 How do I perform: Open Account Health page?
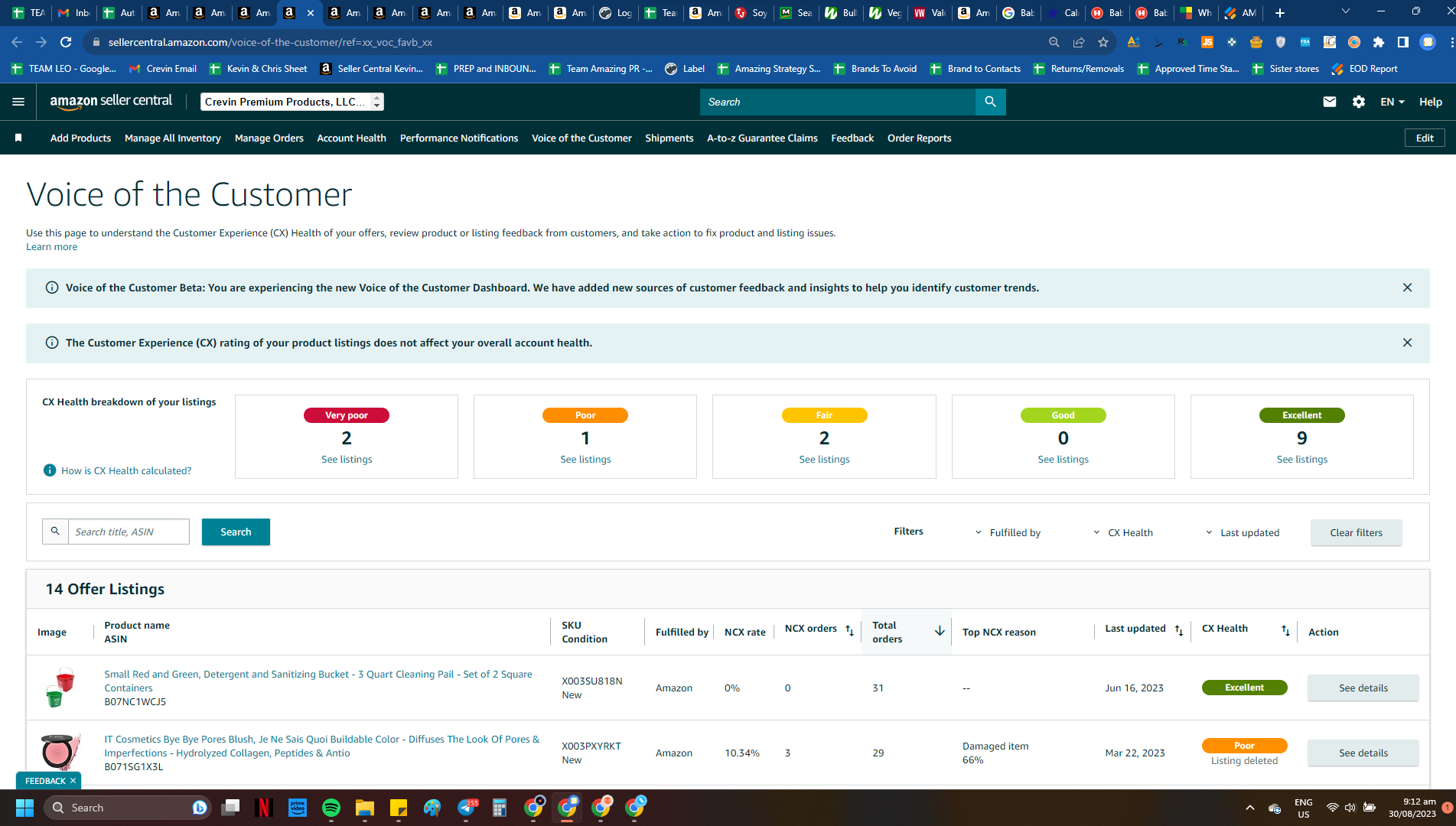(351, 138)
